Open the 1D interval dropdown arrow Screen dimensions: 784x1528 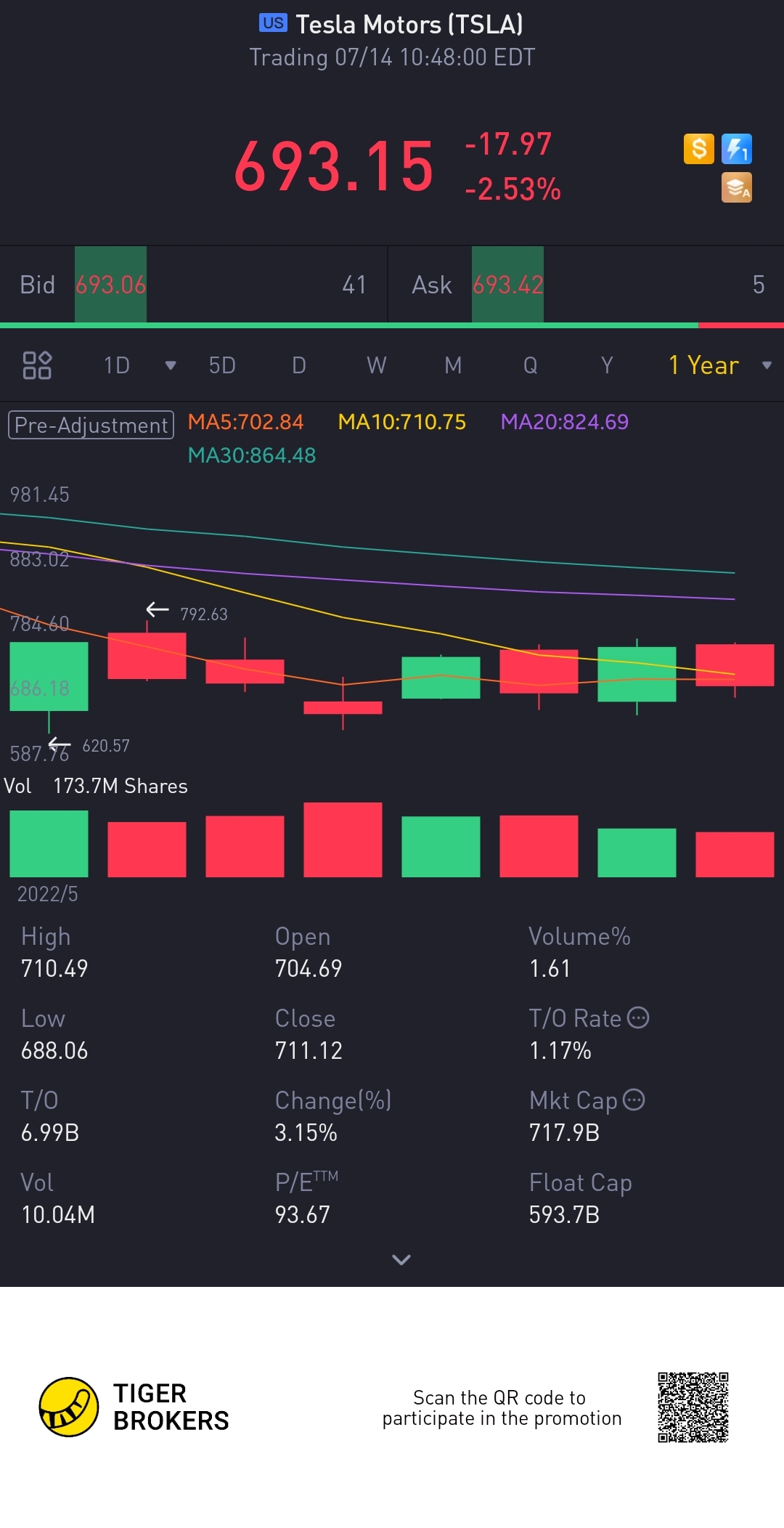[171, 365]
